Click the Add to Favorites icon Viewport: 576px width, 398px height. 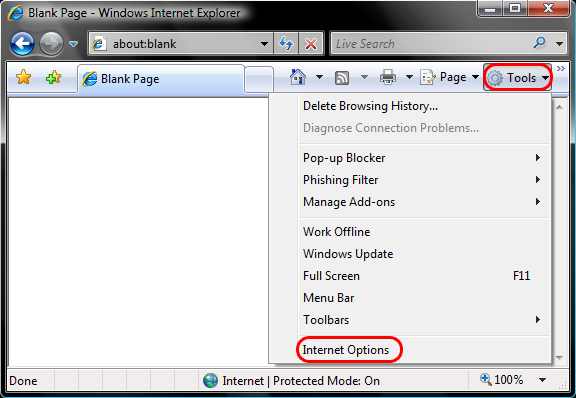pos(53,78)
